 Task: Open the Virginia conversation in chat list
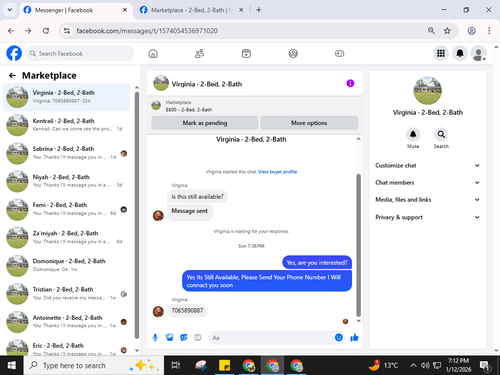coord(67,97)
